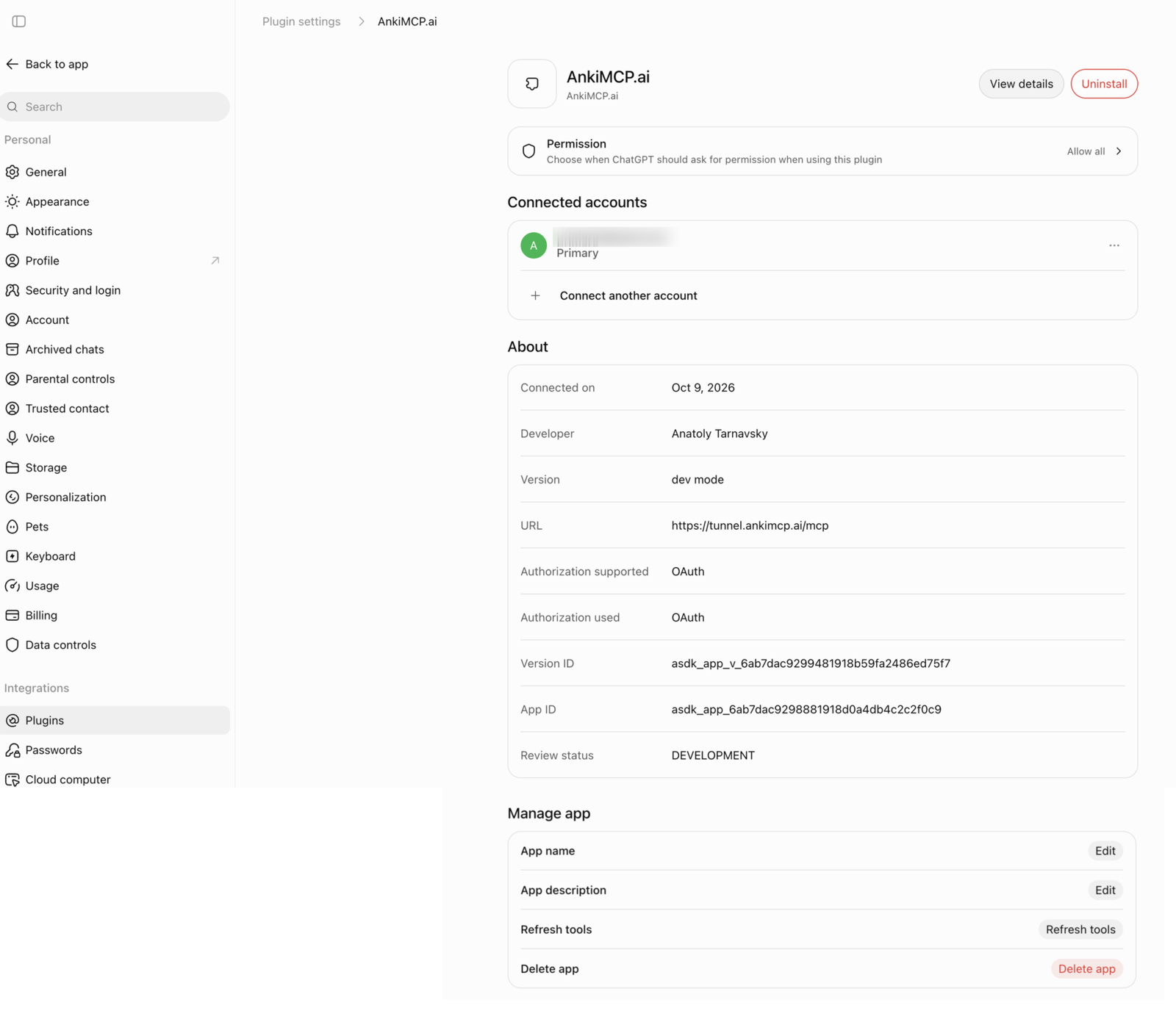Edit the App description
The image size is (1176, 1011).
[1105, 890]
